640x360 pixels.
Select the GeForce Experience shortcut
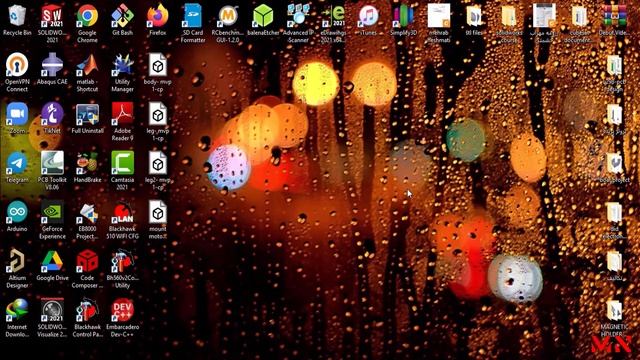coord(52,212)
